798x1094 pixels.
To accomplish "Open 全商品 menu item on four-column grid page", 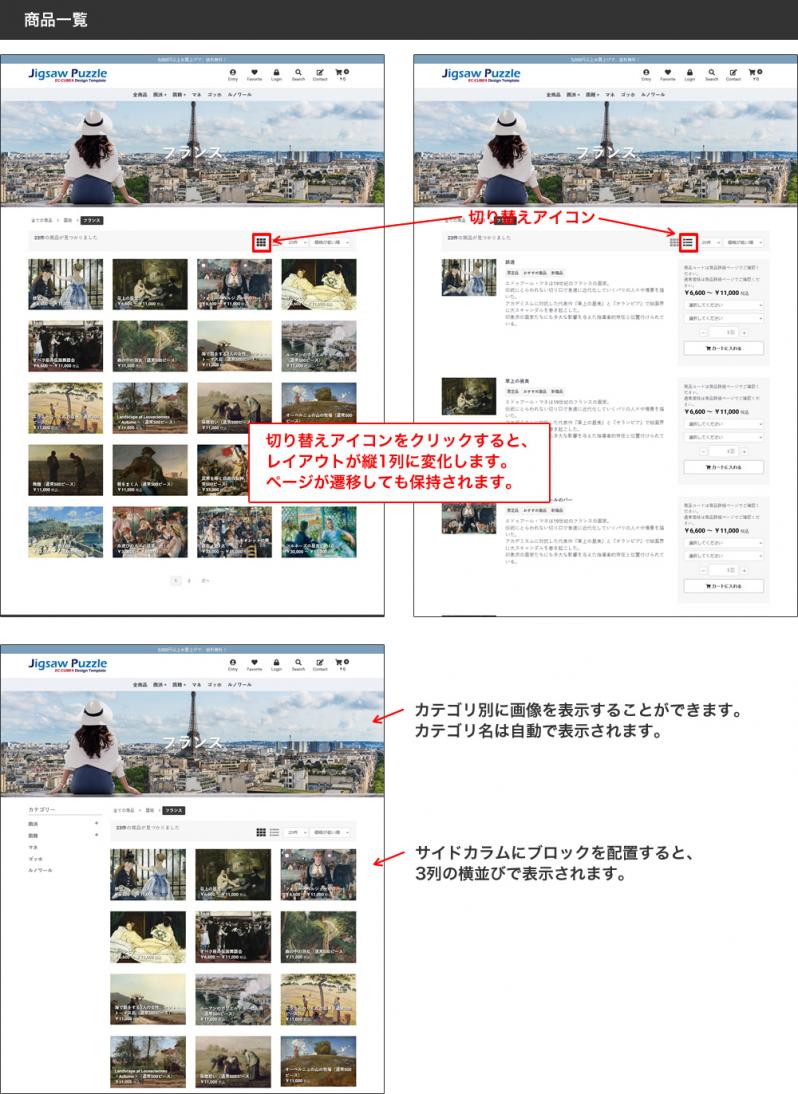I will point(140,94).
